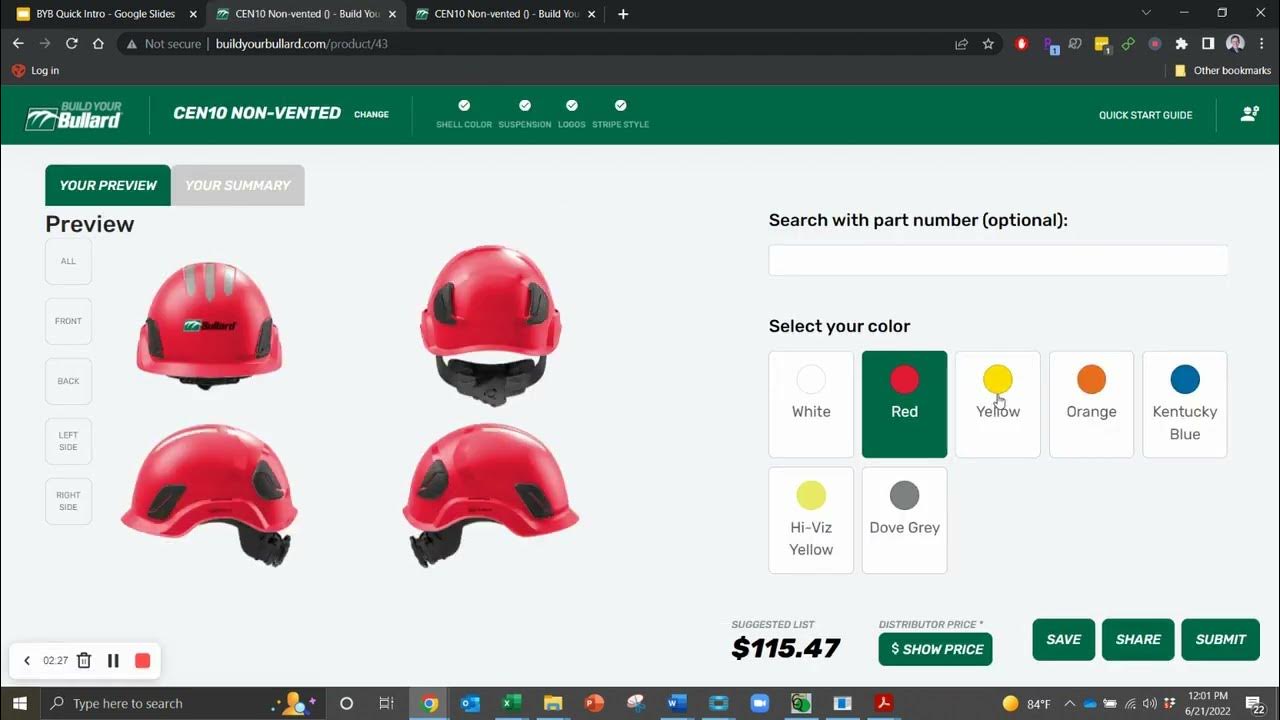Click the yellow note extension icon

pos(1102,44)
